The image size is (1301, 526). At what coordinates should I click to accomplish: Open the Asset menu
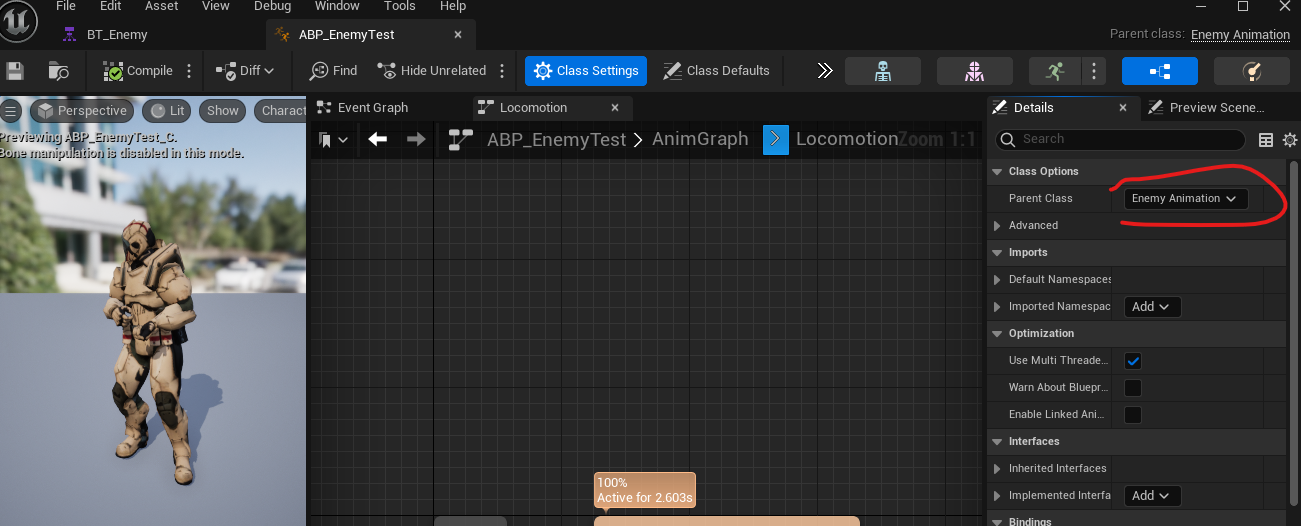(x=162, y=6)
